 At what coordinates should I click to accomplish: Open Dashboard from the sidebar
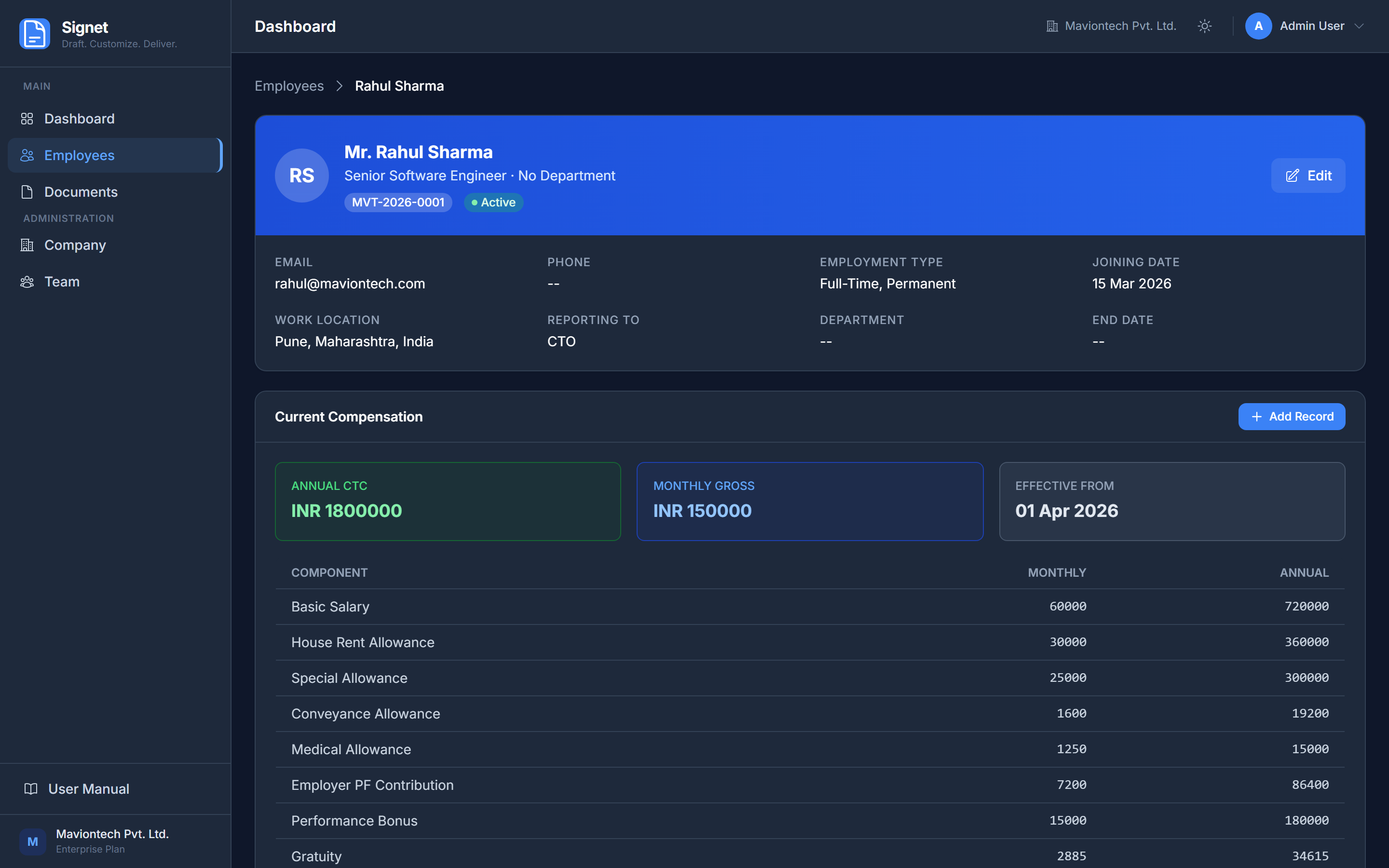point(79,119)
